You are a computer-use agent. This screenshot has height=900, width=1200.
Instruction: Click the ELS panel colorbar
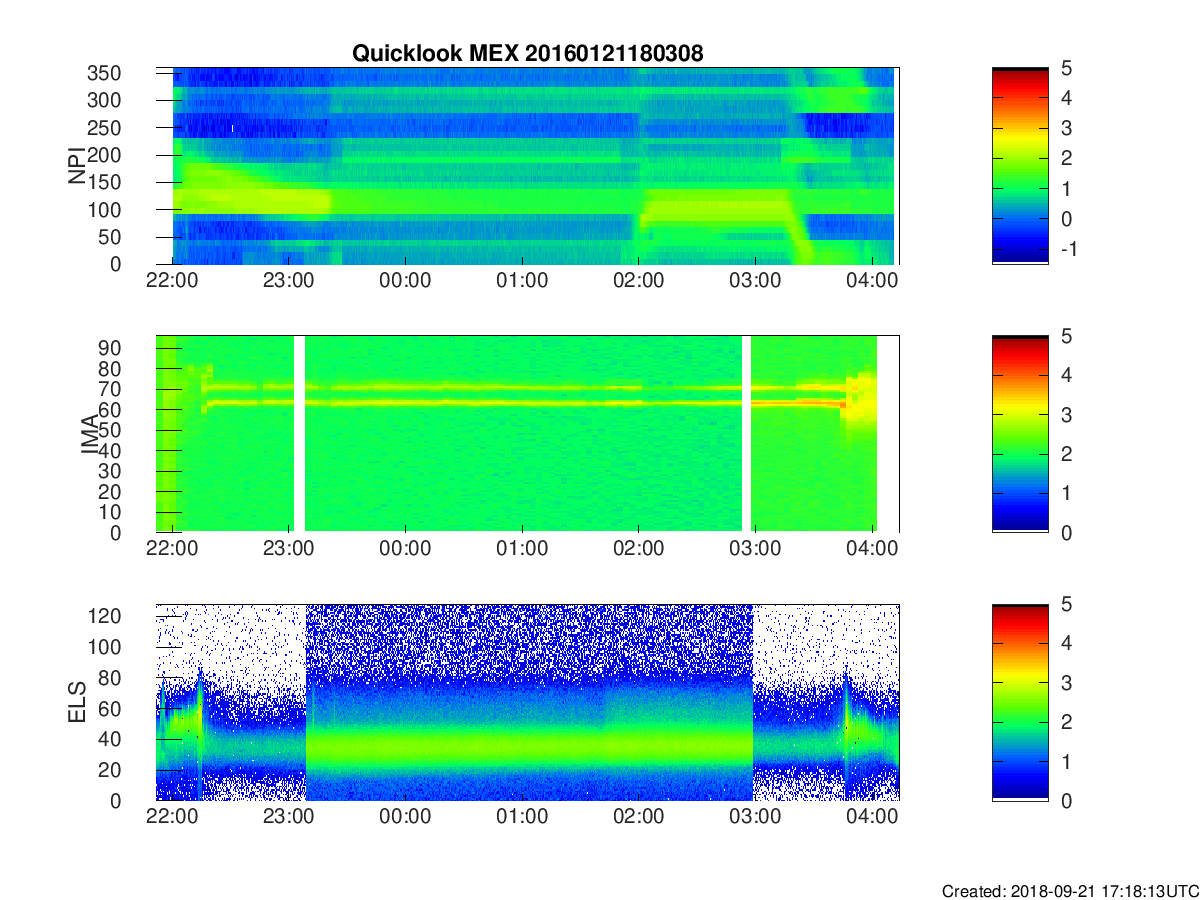tap(1020, 702)
